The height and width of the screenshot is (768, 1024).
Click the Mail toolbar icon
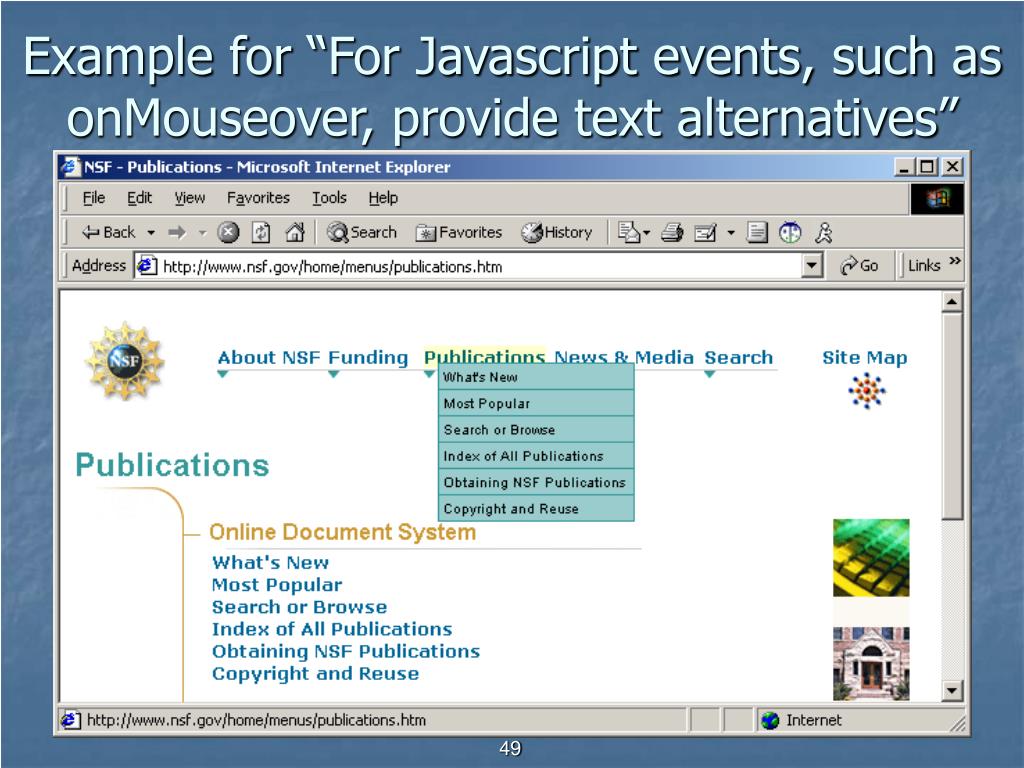(x=628, y=232)
